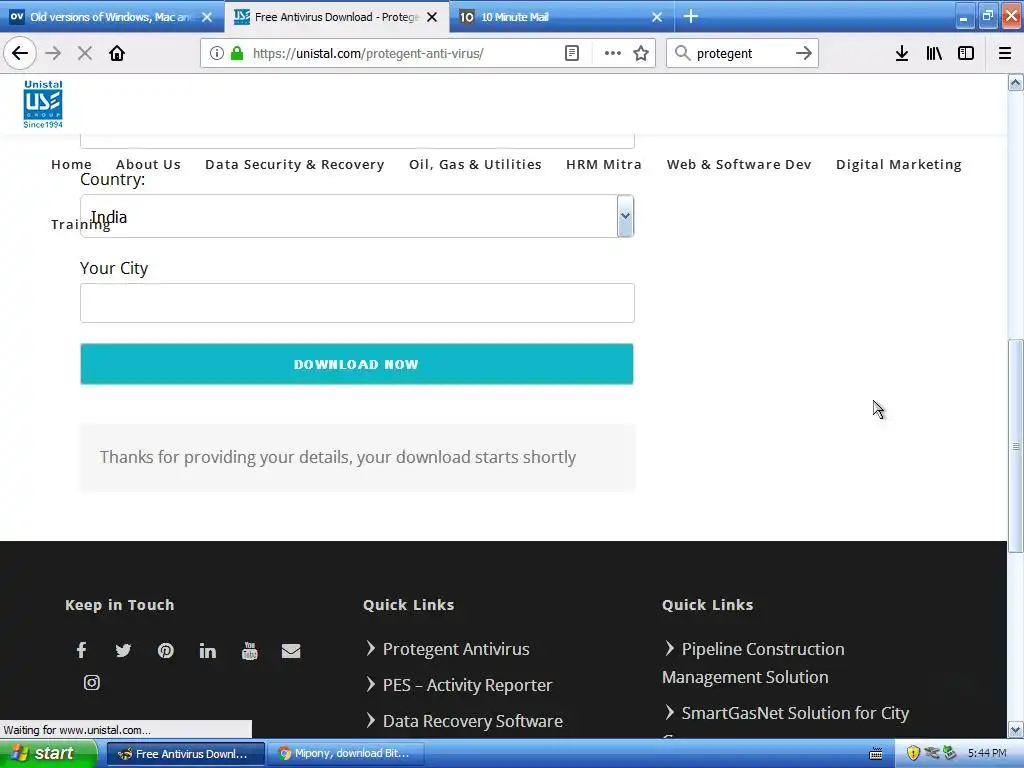The width and height of the screenshot is (1024, 768).
Task: Open the Digital Marketing menu item
Action: pos(899,165)
